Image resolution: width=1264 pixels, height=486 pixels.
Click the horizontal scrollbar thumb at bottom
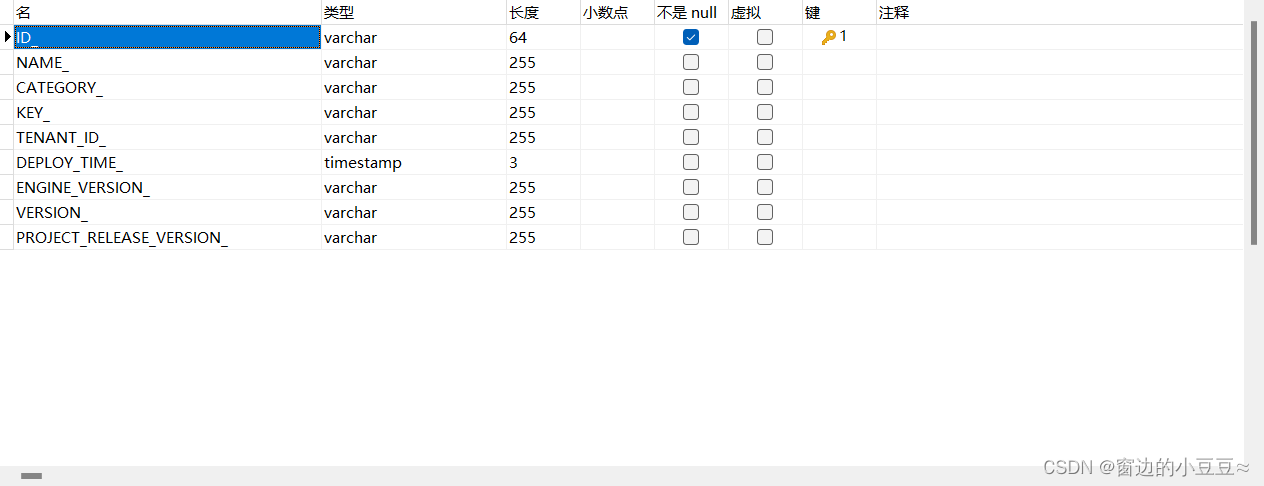(32, 476)
